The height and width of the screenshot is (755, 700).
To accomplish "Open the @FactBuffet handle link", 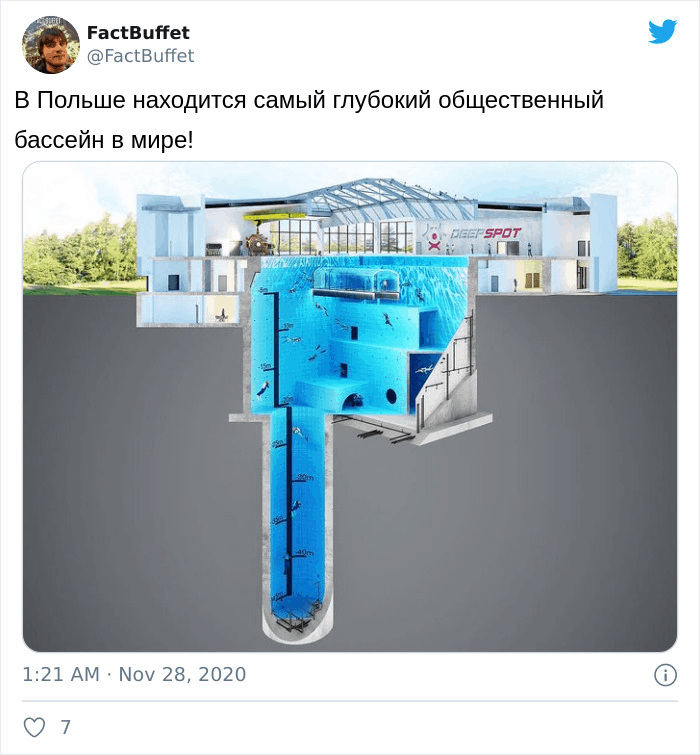I will (140, 56).
